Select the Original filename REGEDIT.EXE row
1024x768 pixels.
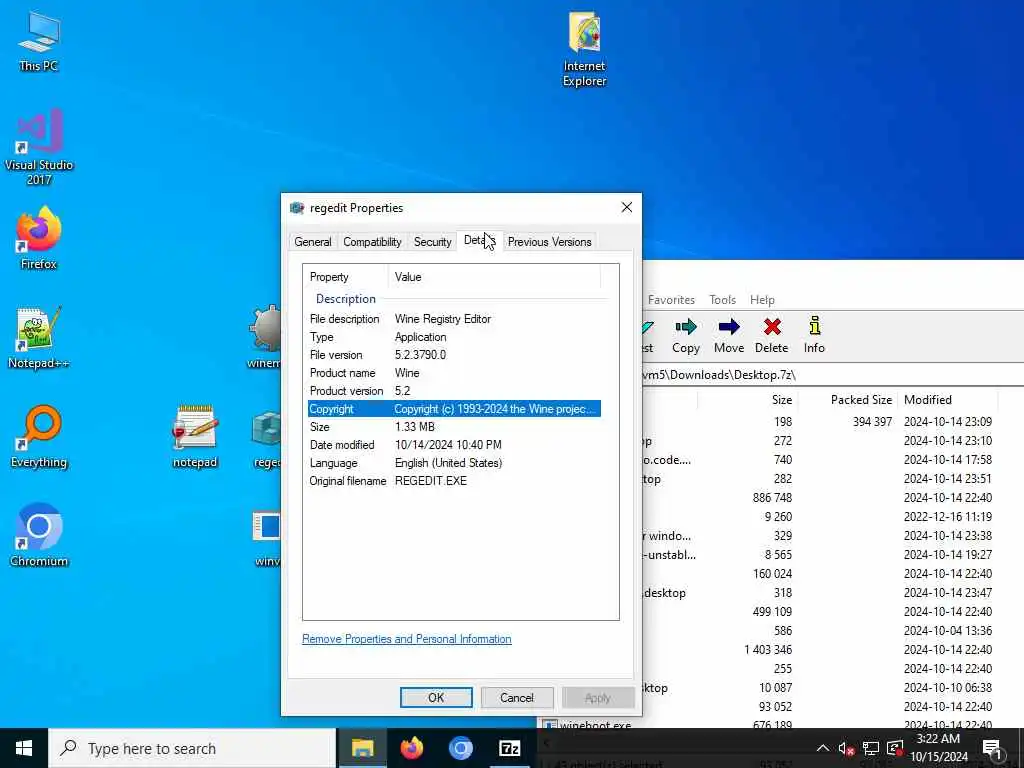click(x=454, y=481)
